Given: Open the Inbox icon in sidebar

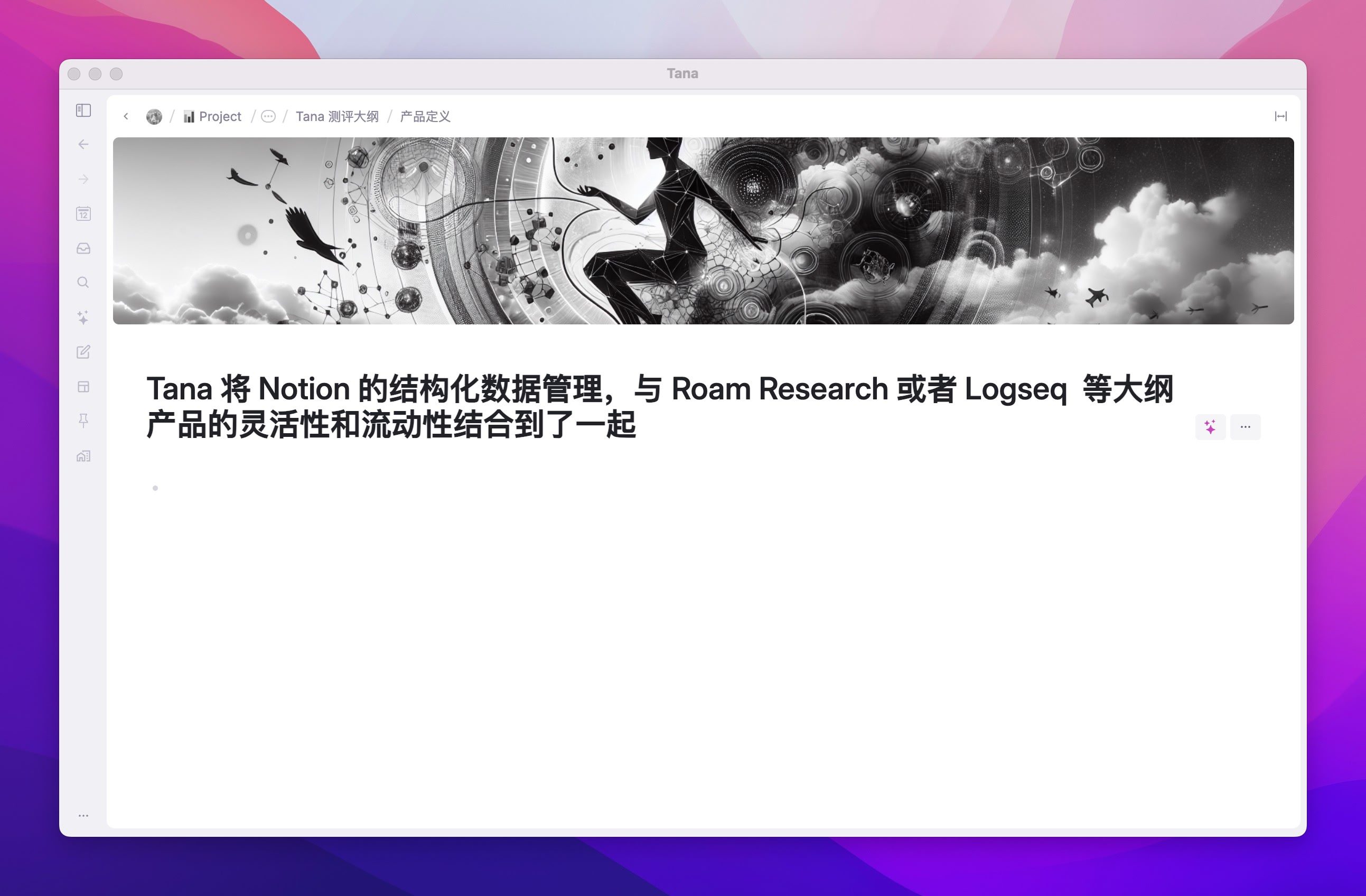Looking at the screenshot, I should (83, 248).
